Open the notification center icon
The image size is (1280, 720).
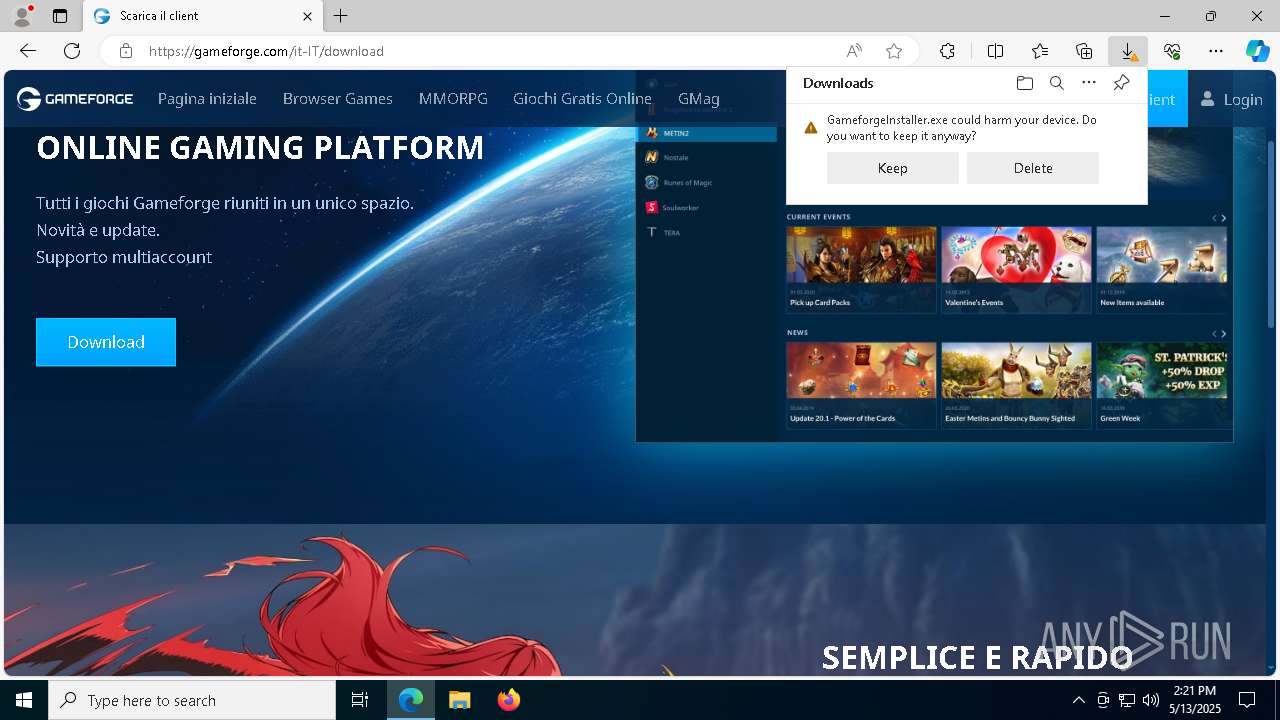tap(1247, 700)
